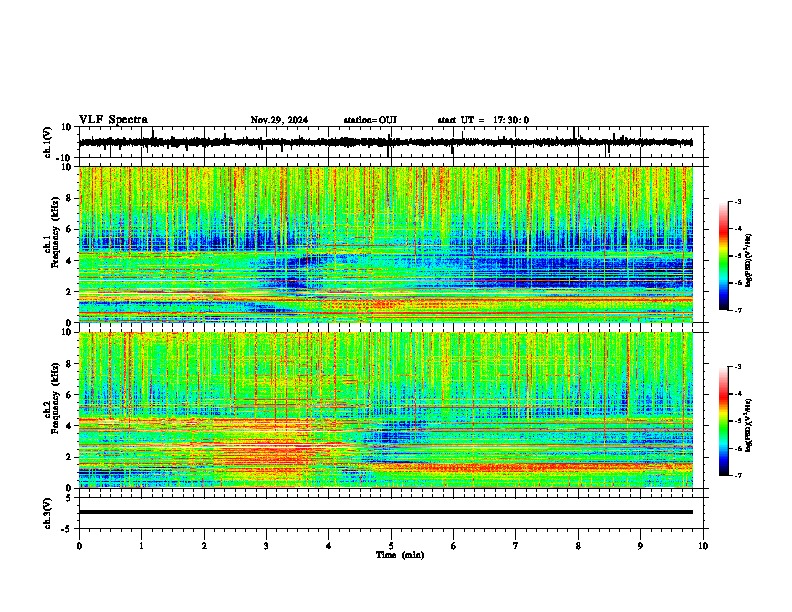Click the time axis tick label "2"
The width and height of the screenshot is (792, 612).
click(x=204, y=545)
